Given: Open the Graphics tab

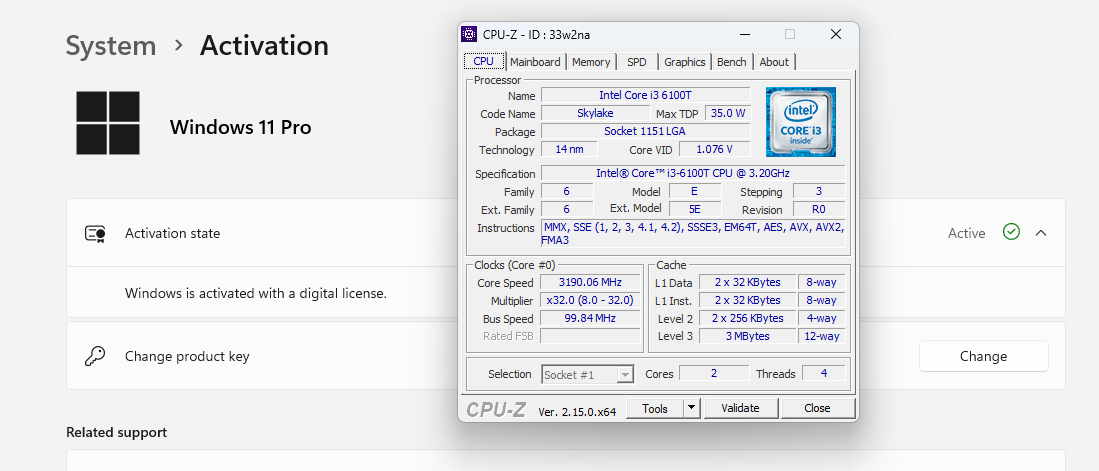Looking at the screenshot, I should pyautogui.click(x=685, y=62).
